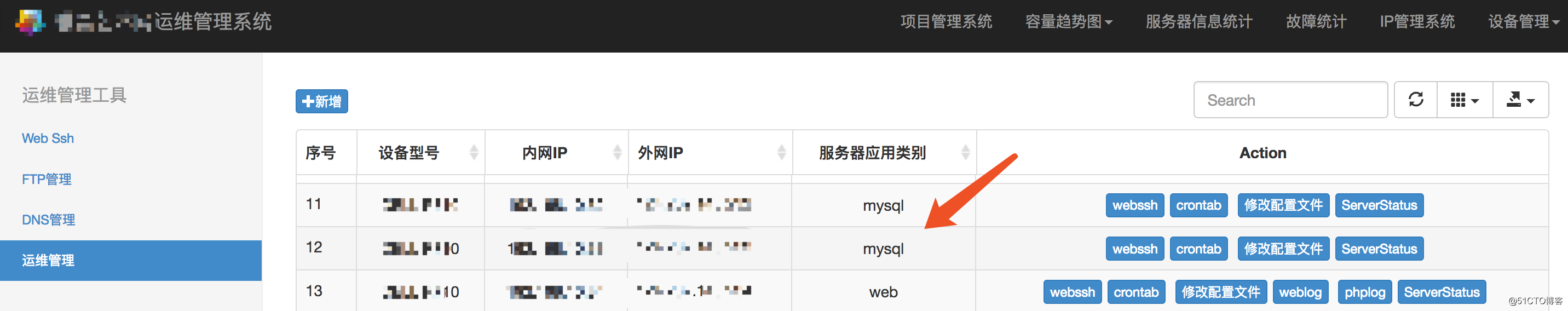Viewport: 1568px width, 311px height.
Task: Sort by the 服务器应用类别 column arrows
Action: 965,152
